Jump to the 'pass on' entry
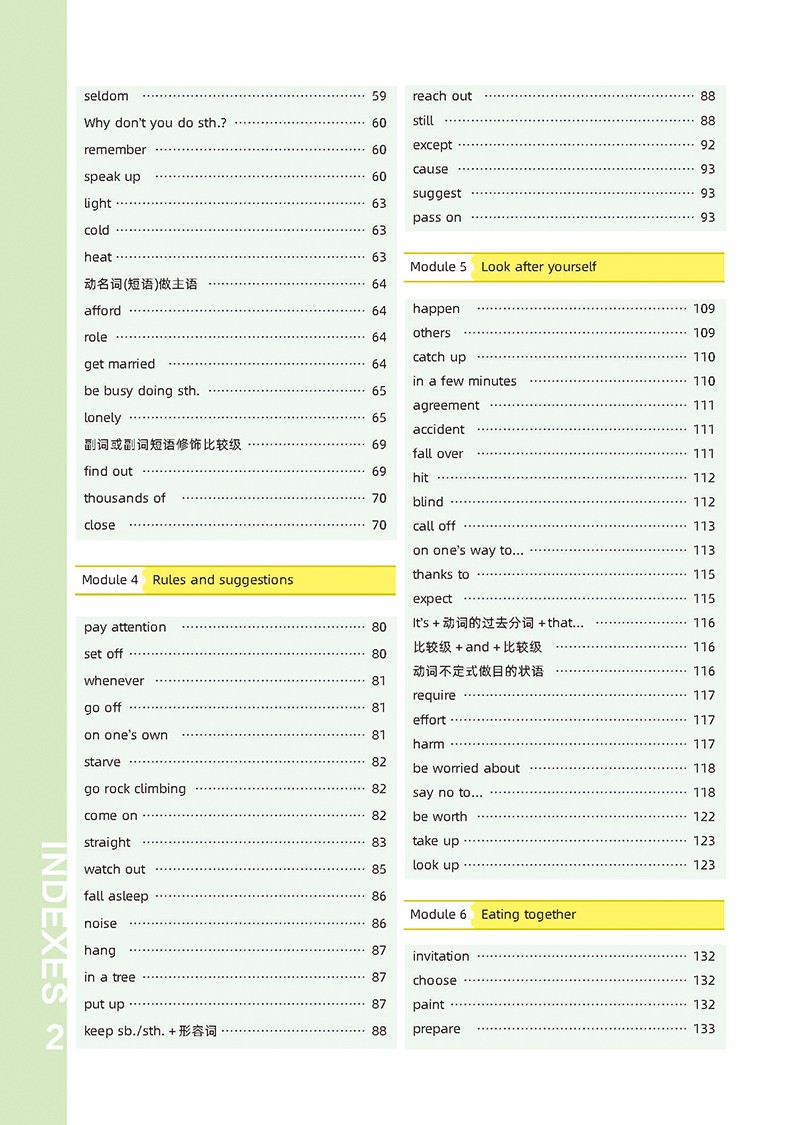Screen dimensions: 800x1125 [437, 217]
